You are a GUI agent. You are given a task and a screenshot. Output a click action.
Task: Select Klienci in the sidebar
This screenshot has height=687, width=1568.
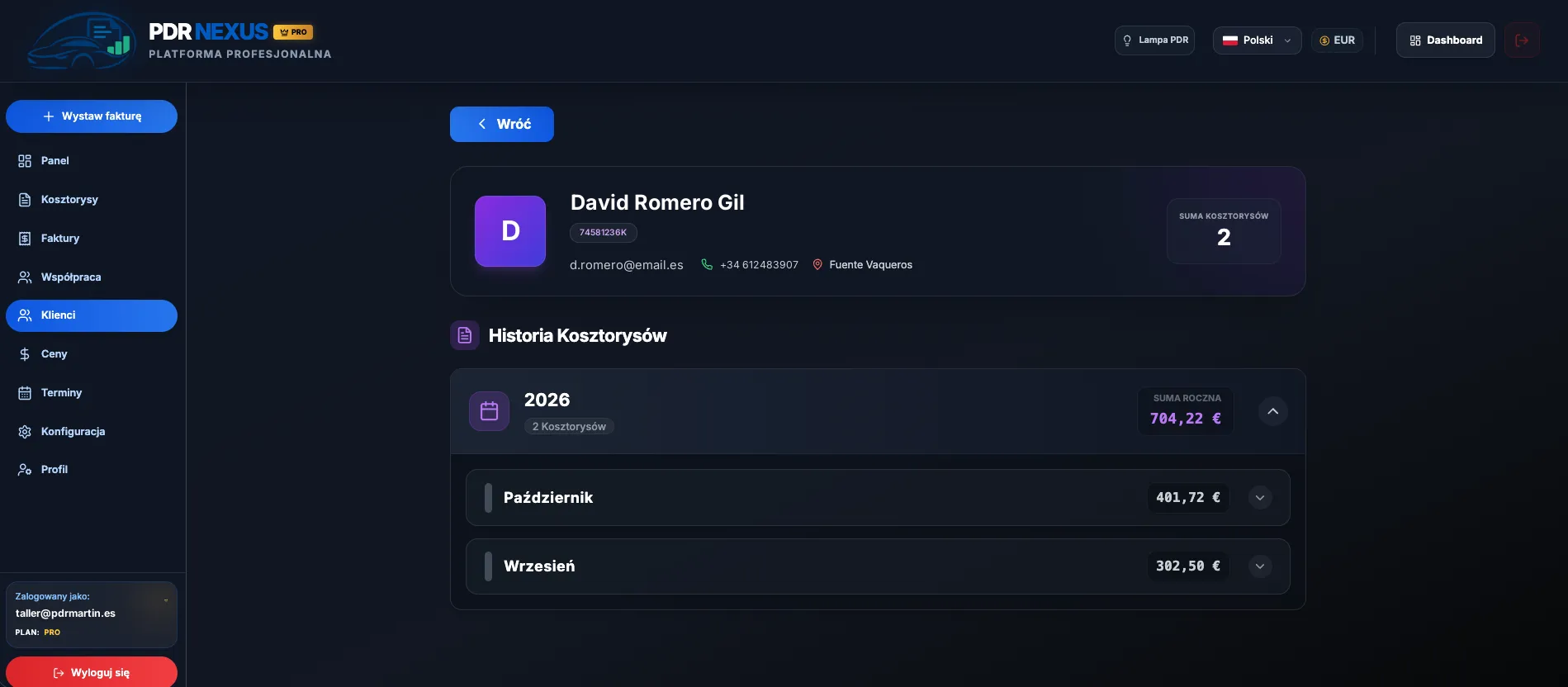(x=92, y=315)
